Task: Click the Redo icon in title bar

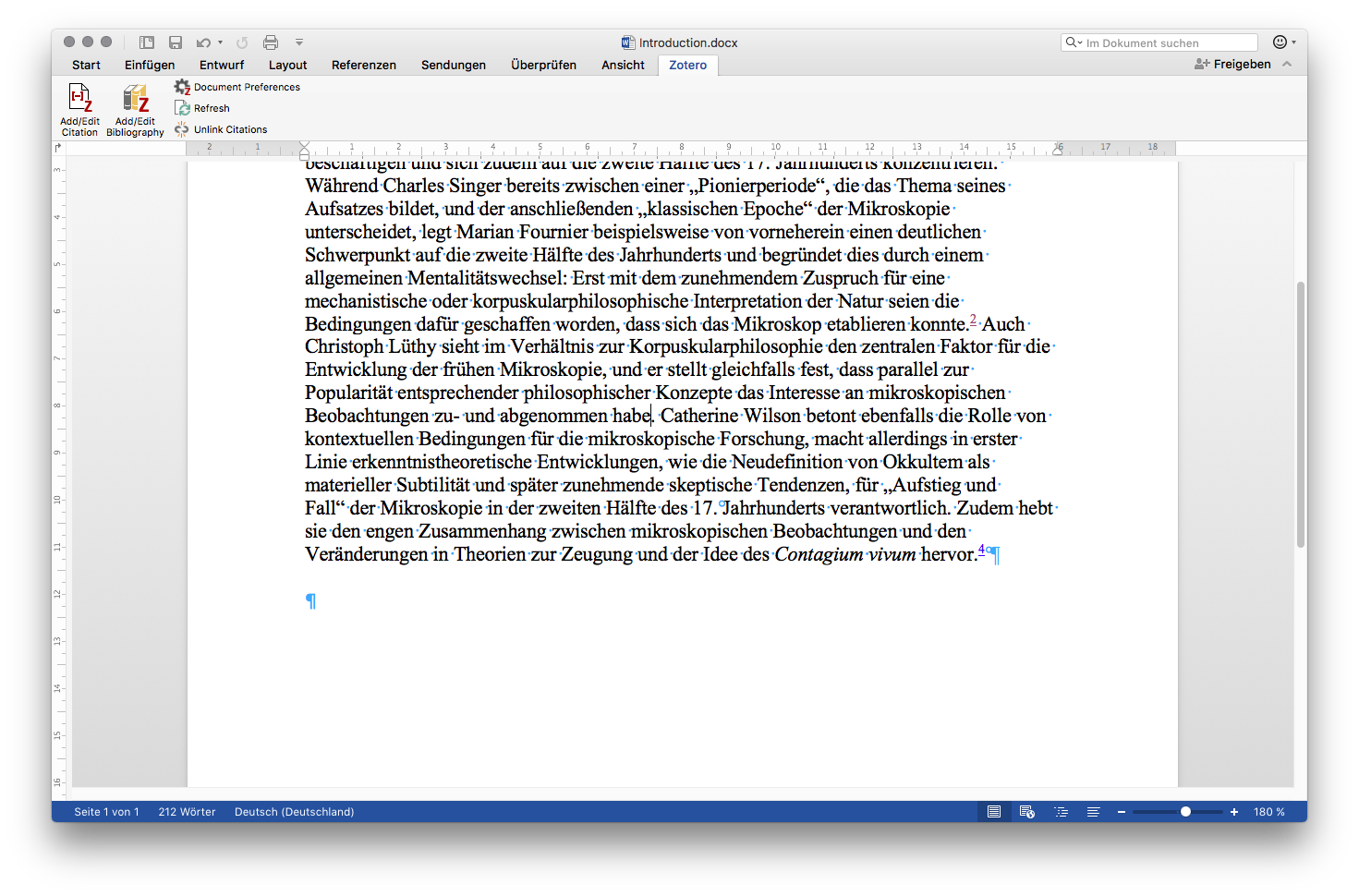Action: click(x=242, y=42)
